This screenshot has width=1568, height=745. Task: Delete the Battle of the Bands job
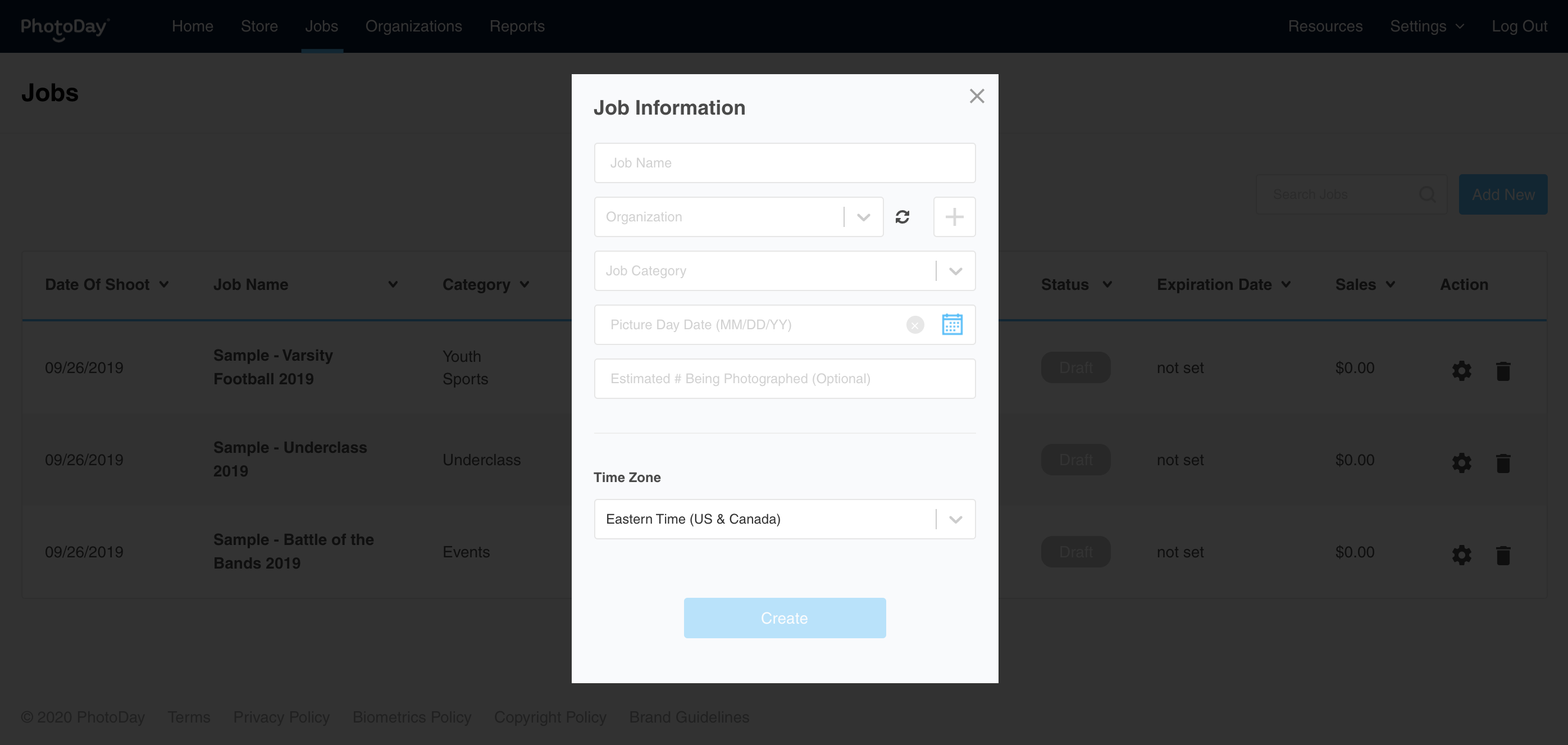click(x=1503, y=555)
